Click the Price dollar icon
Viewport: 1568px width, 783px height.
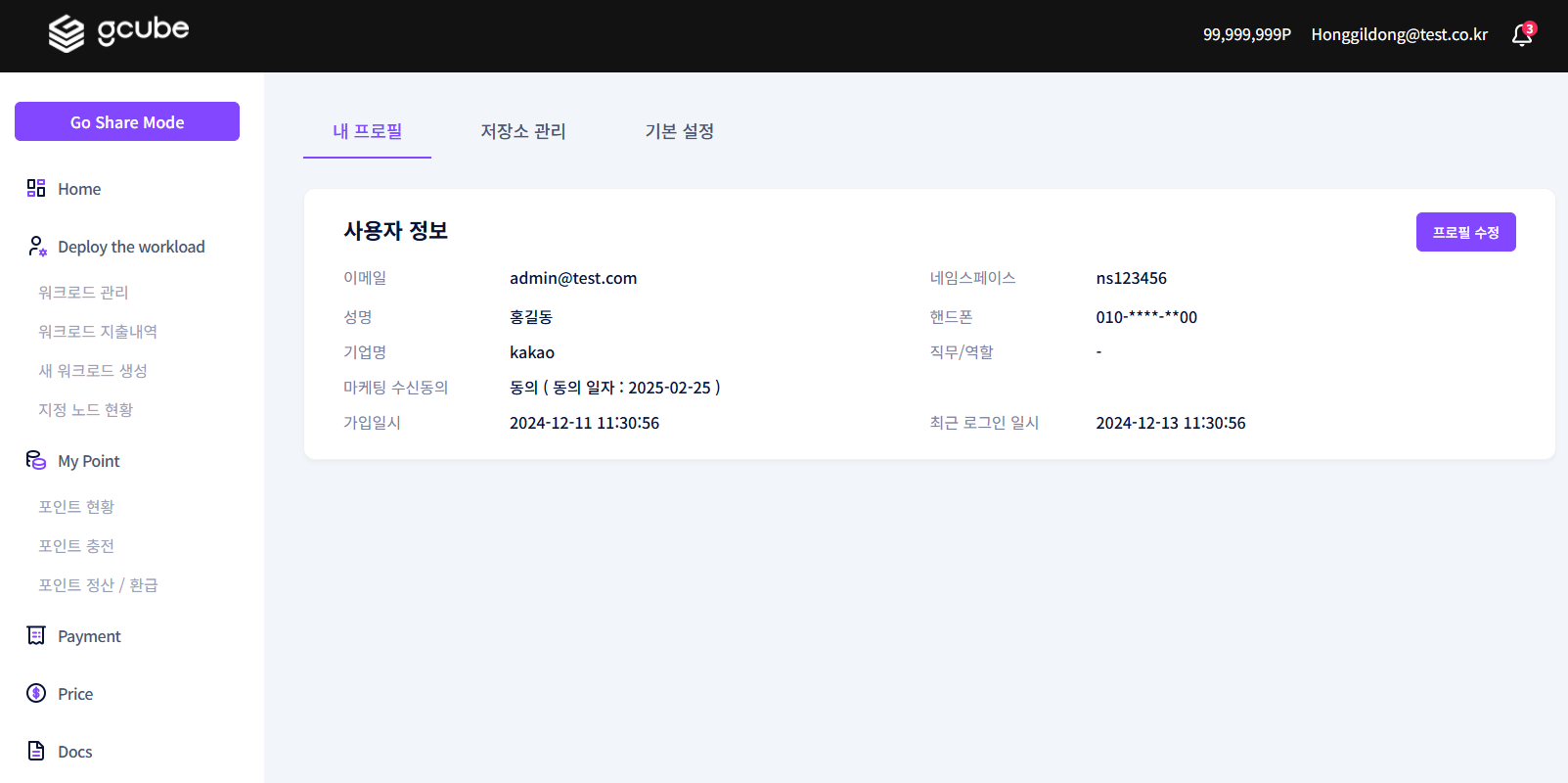tap(36, 693)
